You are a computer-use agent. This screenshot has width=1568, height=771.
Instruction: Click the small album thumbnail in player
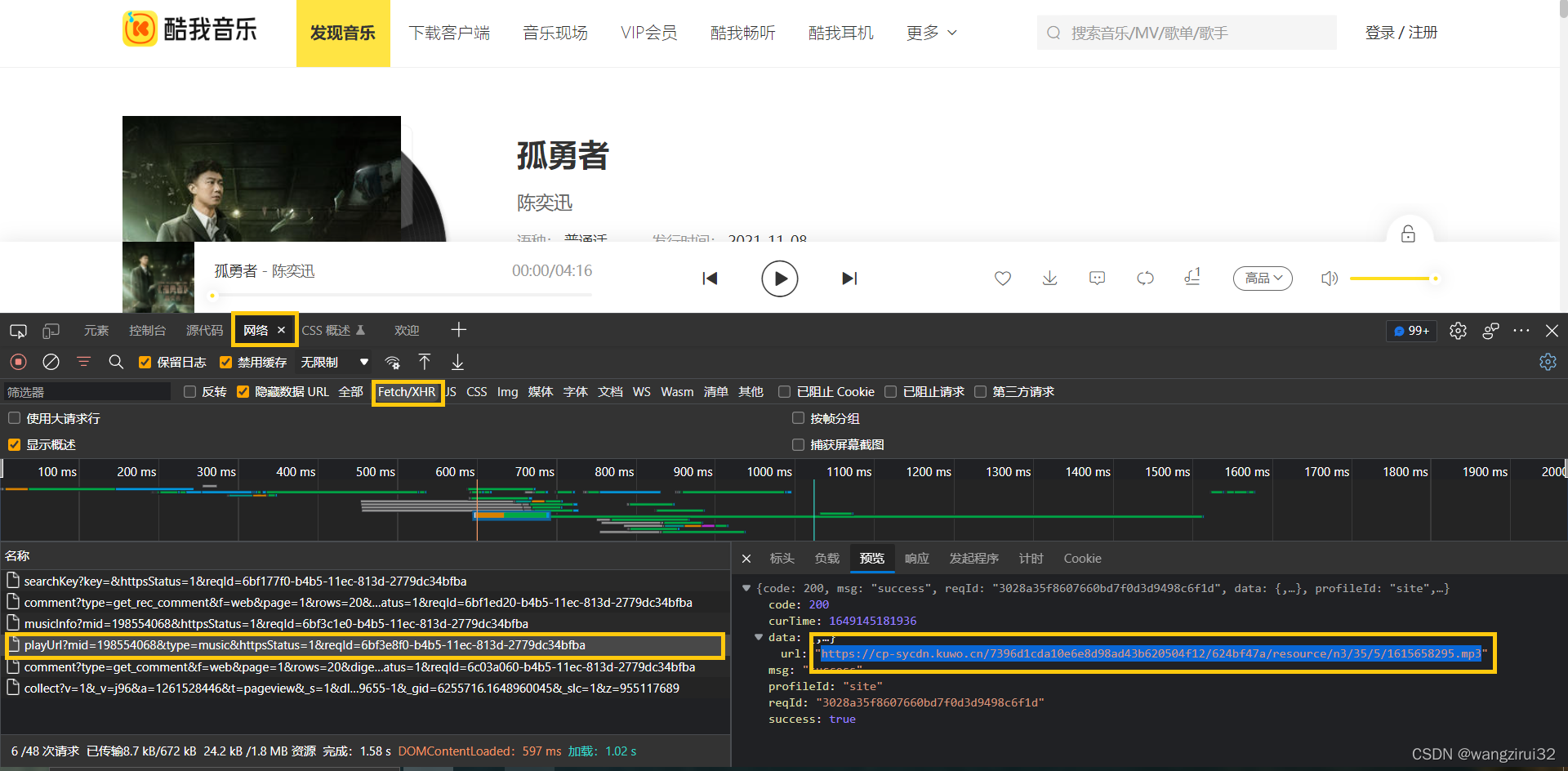(158, 278)
